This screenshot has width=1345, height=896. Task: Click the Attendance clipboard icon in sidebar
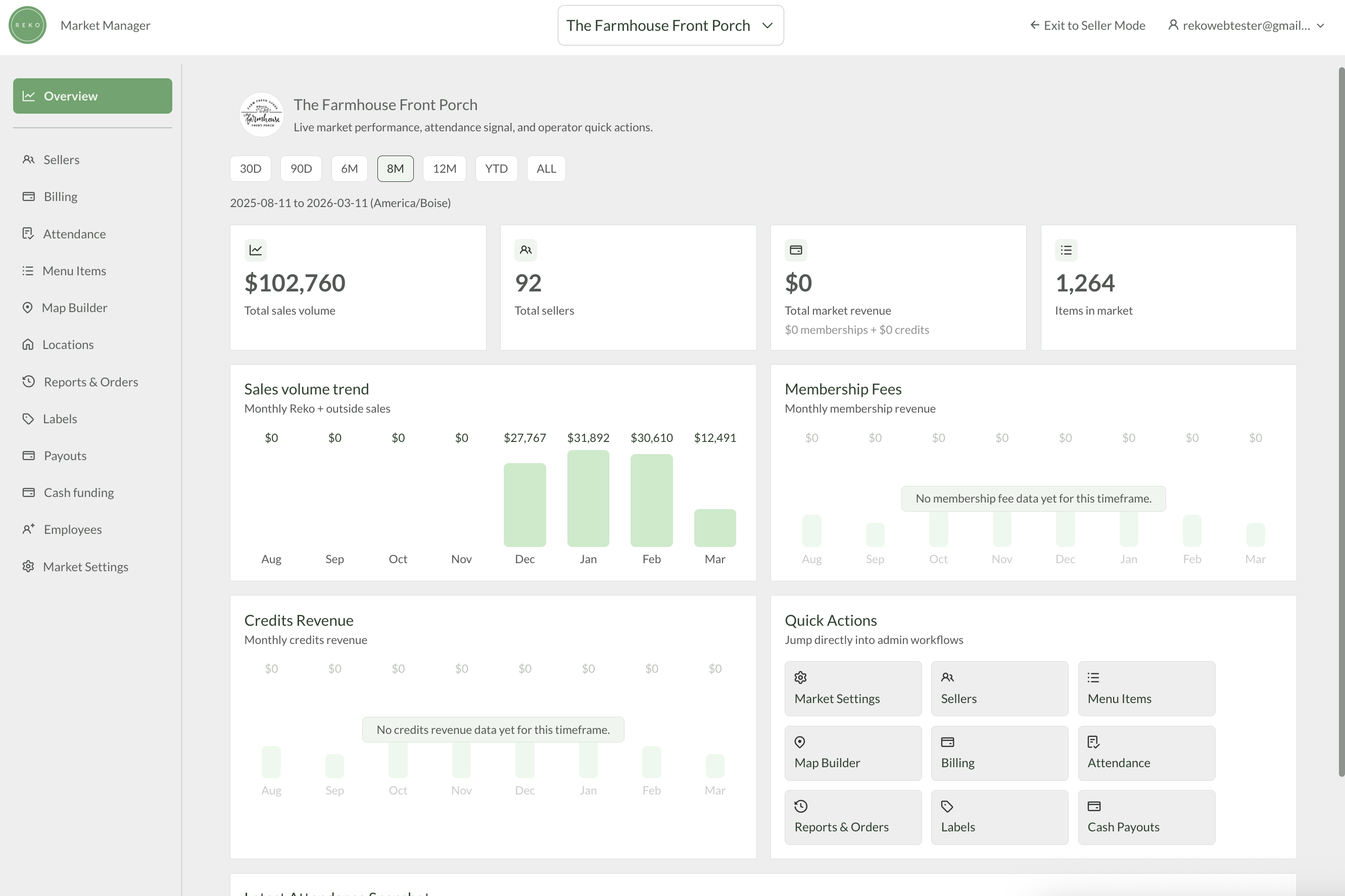tap(28, 233)
